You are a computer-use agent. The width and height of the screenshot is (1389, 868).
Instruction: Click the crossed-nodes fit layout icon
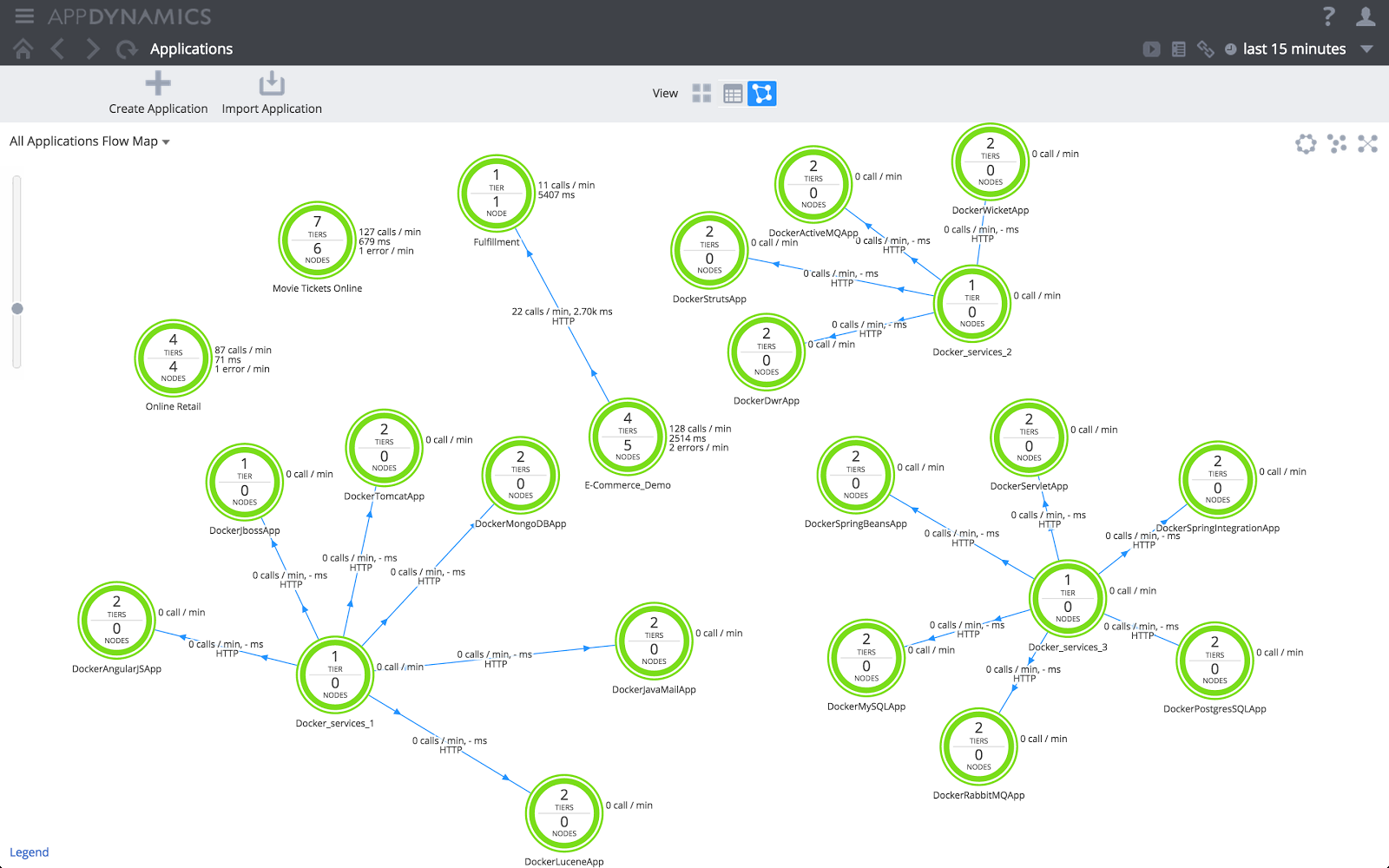tap(1367, 144)
